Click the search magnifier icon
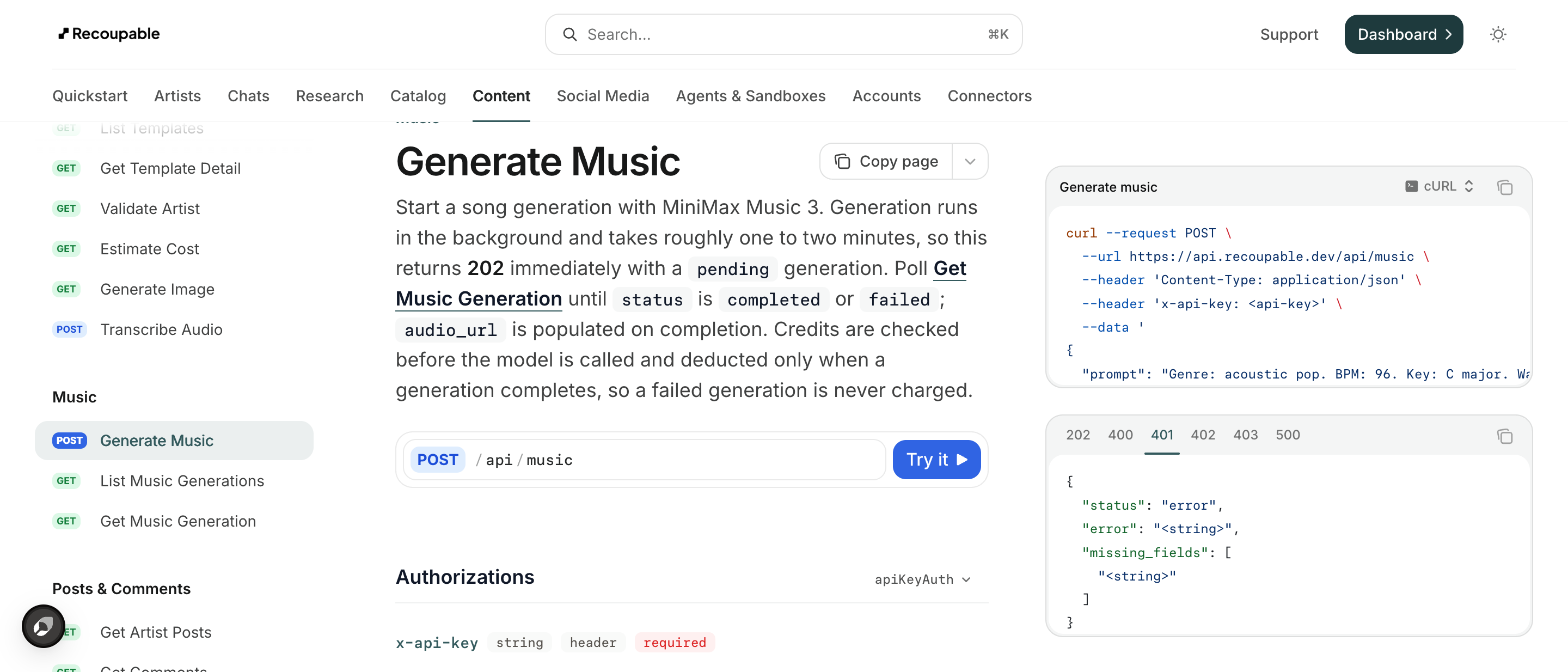This screenshot has height=672, width=1568. [569, 35]
